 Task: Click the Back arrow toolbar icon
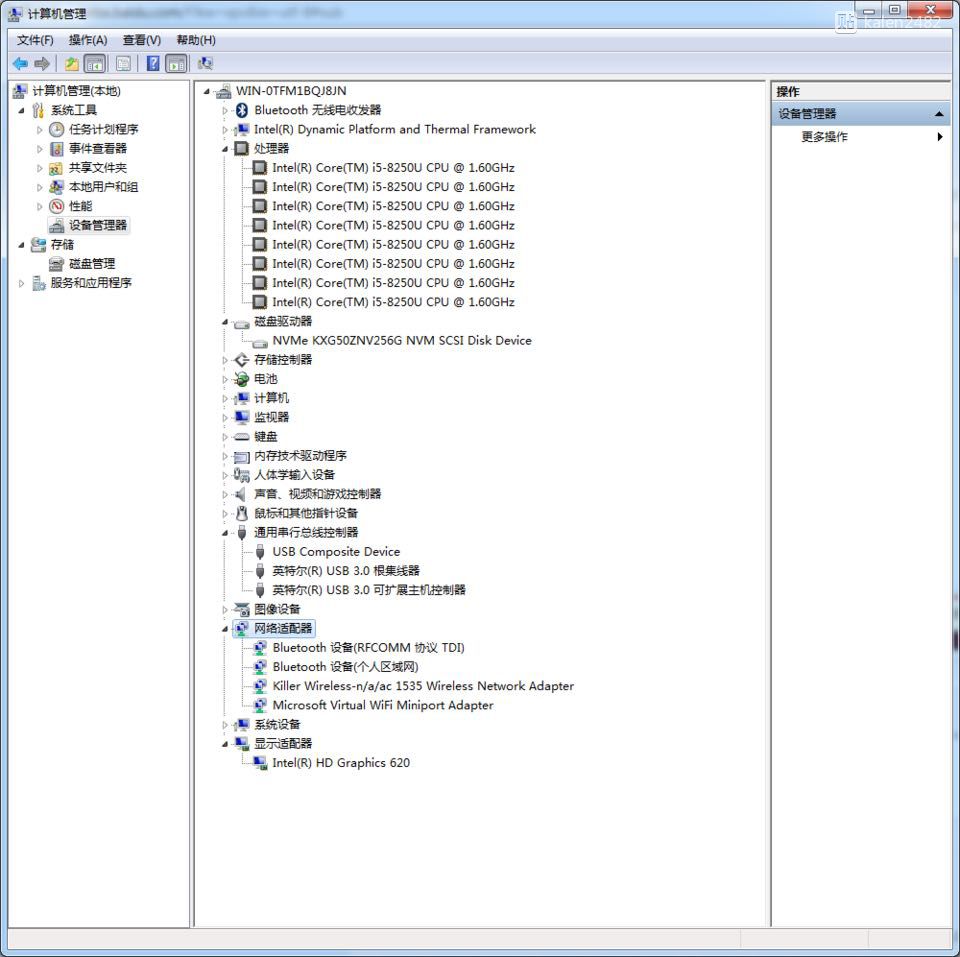(x=20, y=64)
